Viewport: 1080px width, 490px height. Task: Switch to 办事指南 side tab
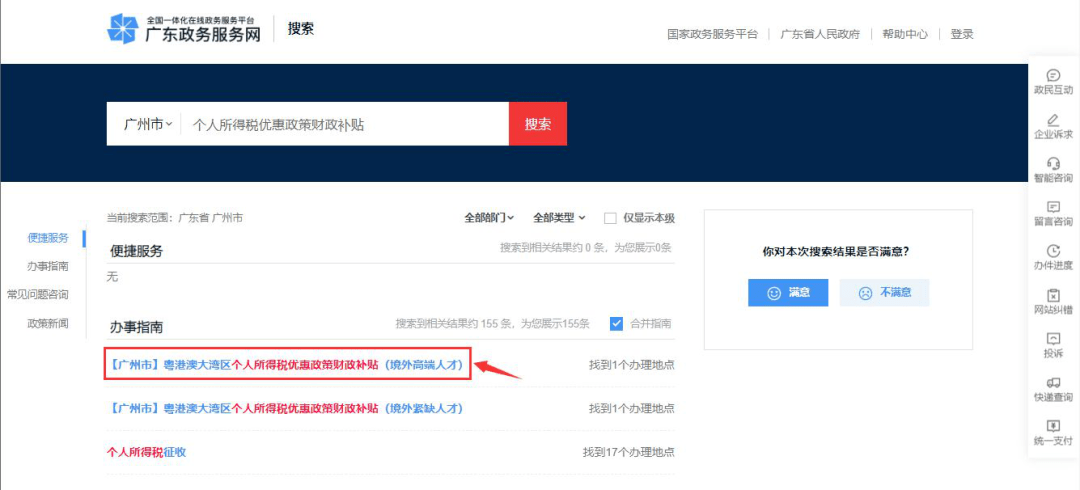tap(48, 266)
